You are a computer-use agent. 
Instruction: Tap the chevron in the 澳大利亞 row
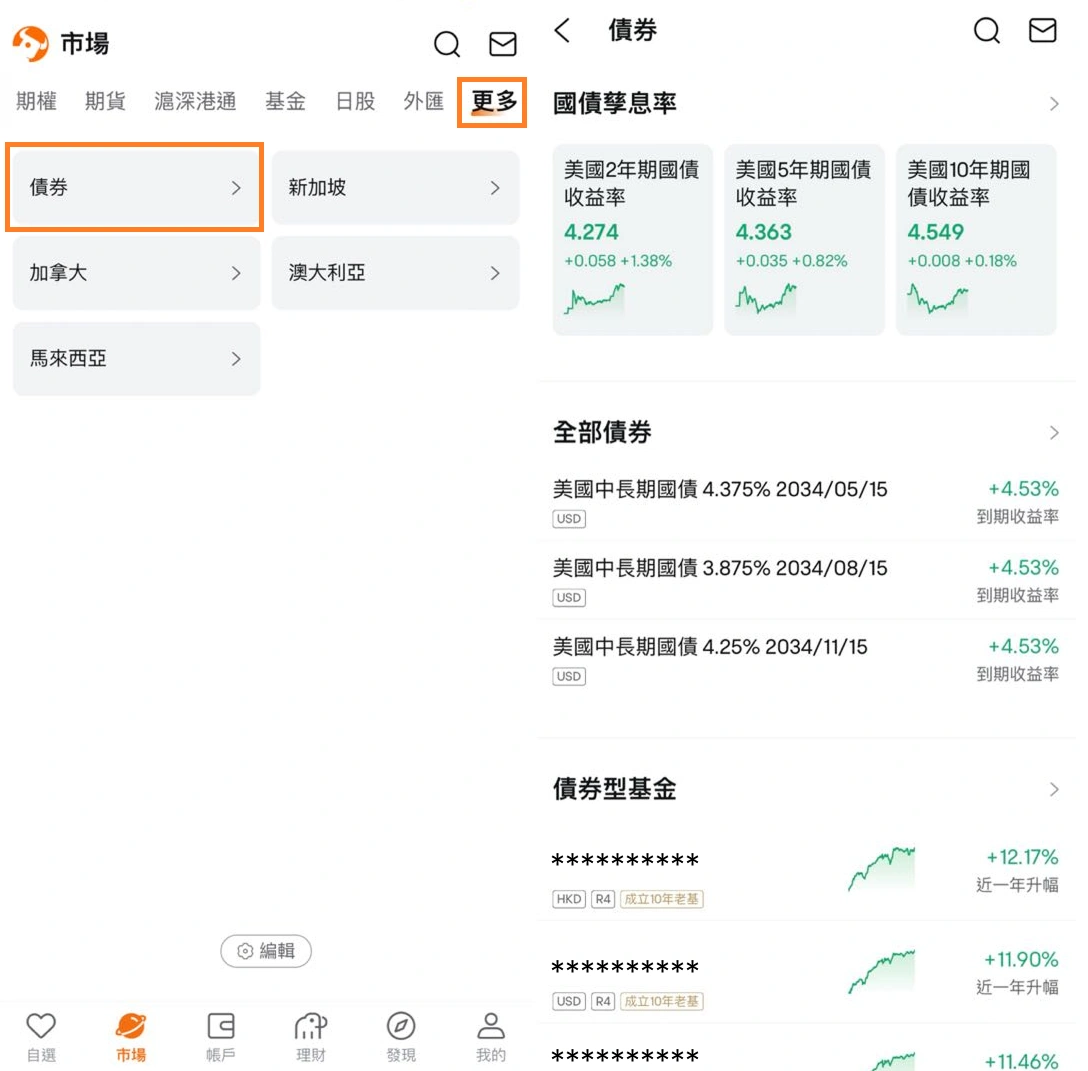(x=495, y=273)
